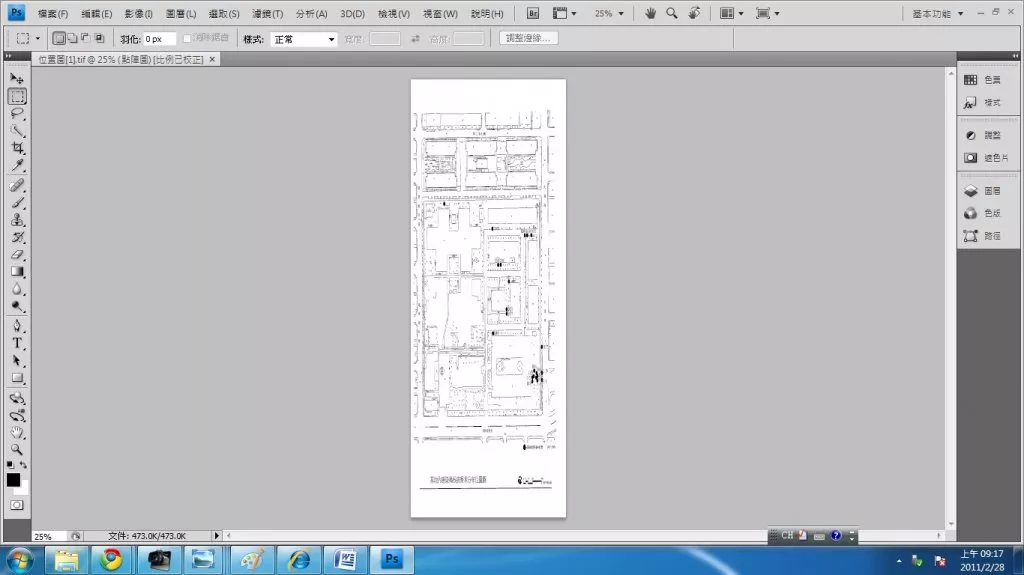Click the Hand icon in application bar
This screenshot has height=575, width=1024.
[650, 13]
